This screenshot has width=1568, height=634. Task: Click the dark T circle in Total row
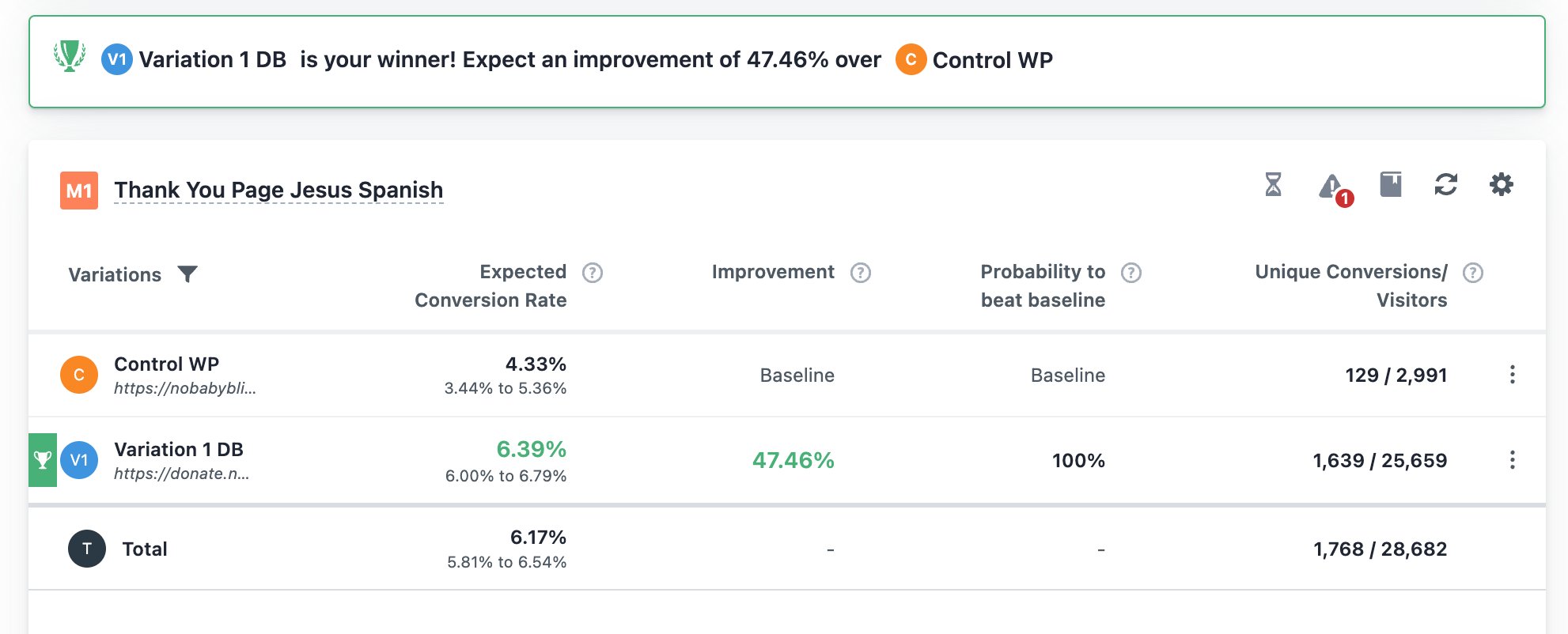[87, 549]
